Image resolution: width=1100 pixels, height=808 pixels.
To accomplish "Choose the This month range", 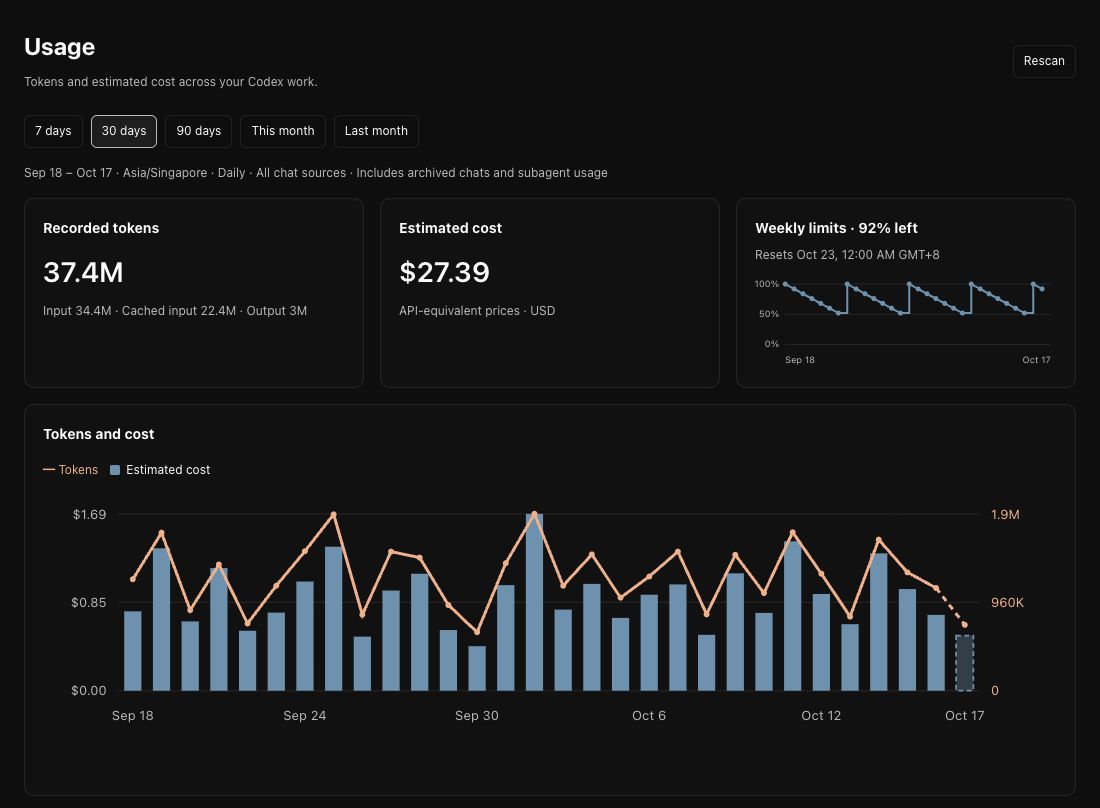I will [283, 131].
